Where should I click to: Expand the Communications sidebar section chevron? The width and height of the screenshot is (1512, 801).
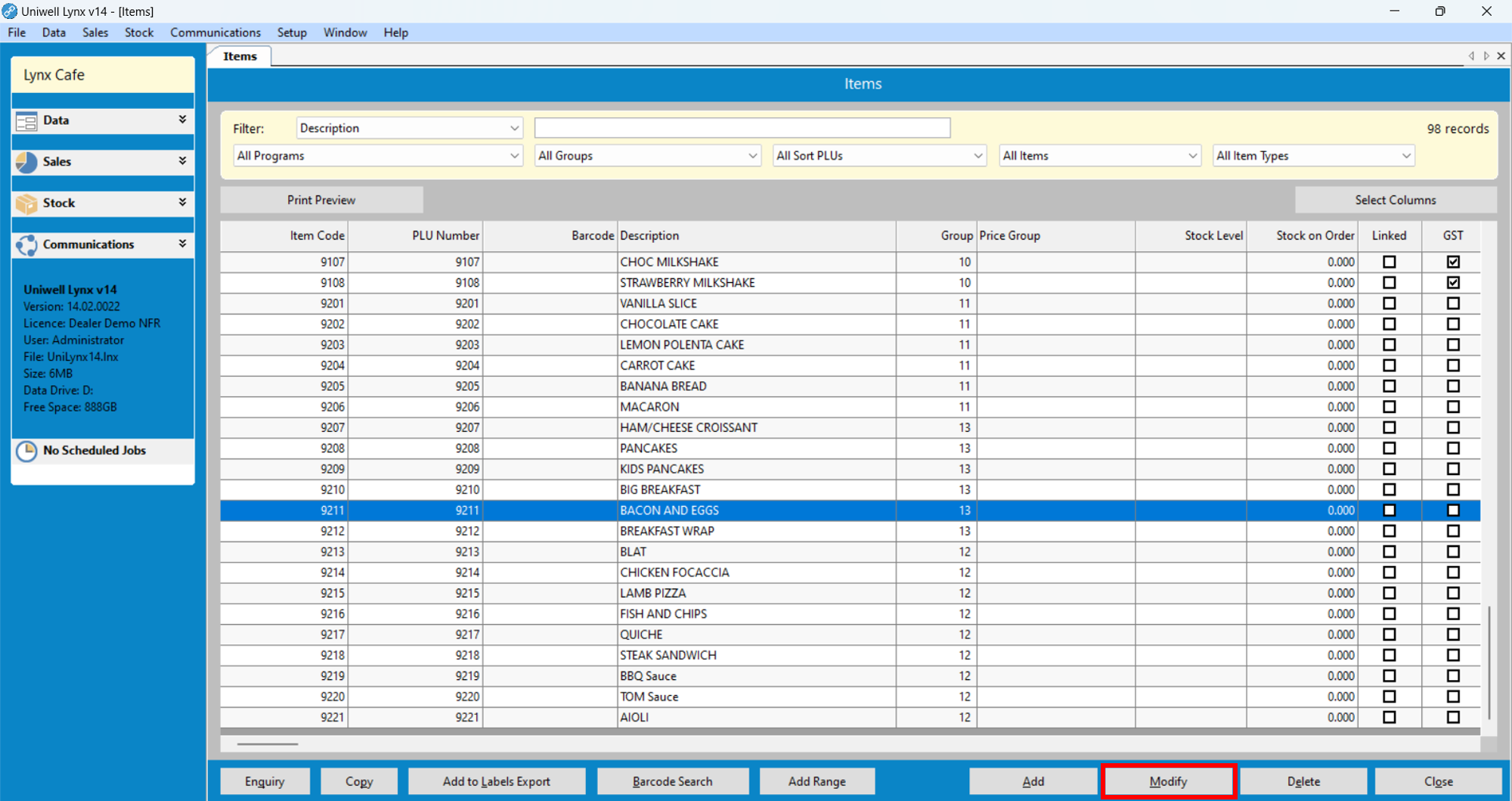(x=182, y=244)
